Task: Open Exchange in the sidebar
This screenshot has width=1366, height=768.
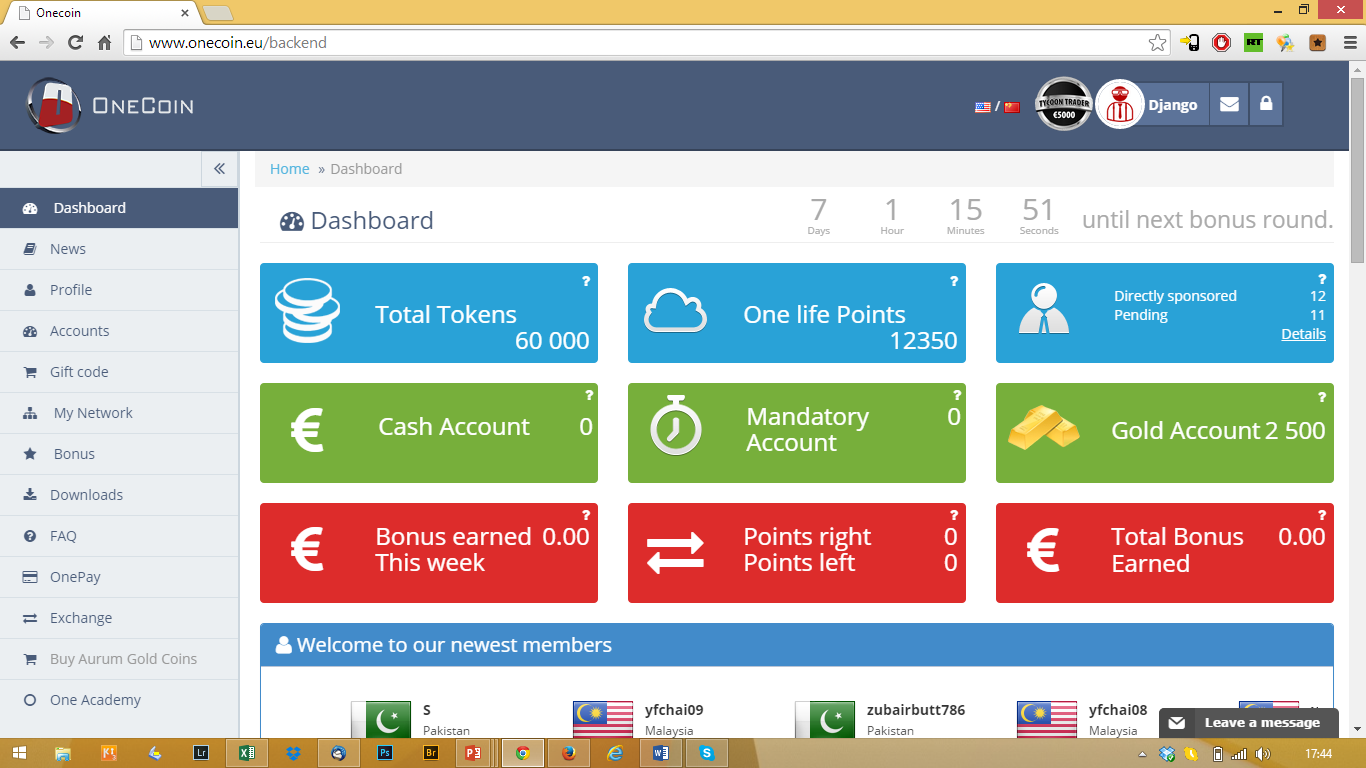Action: point(119,618)
